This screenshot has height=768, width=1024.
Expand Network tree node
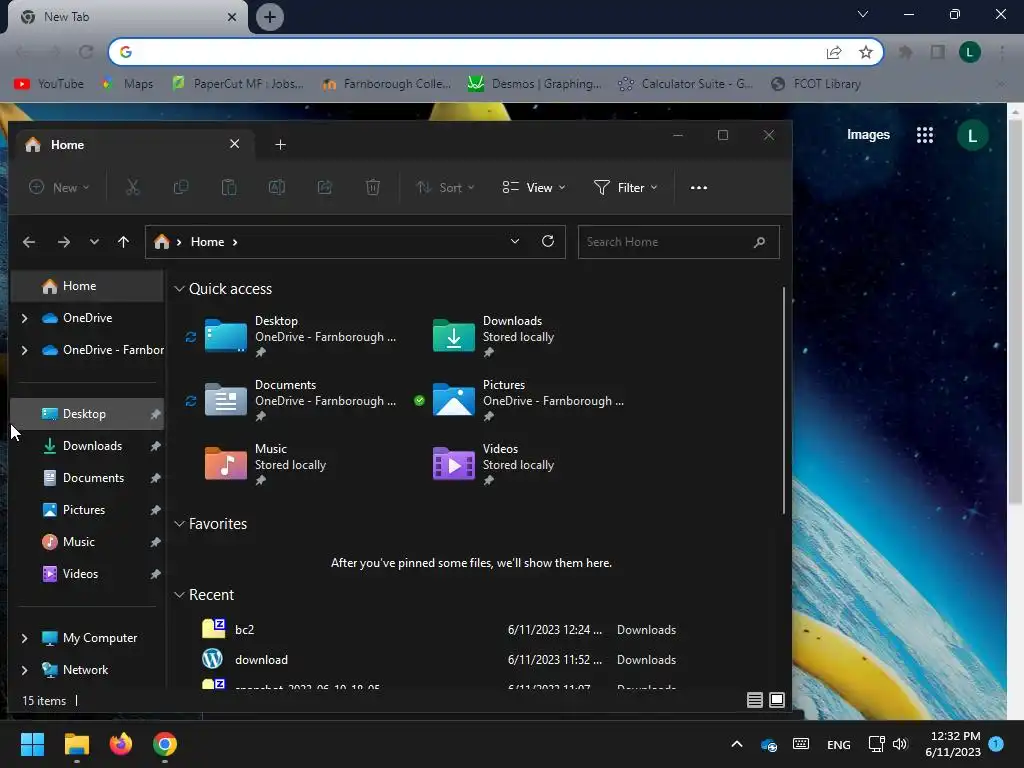(x=24, y=670)
